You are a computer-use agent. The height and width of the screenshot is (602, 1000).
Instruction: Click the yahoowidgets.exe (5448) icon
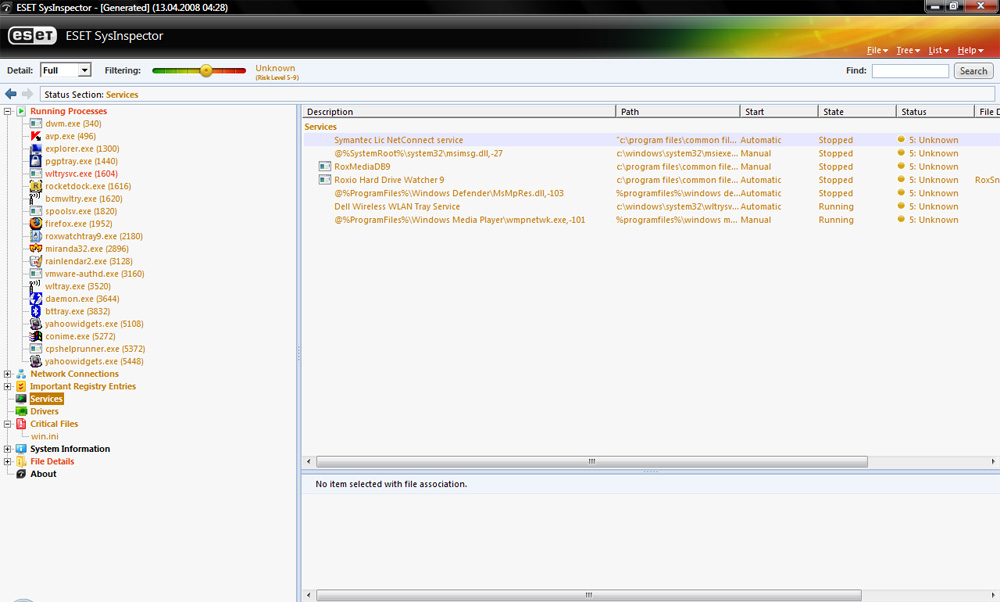click(x=36, y=361)
